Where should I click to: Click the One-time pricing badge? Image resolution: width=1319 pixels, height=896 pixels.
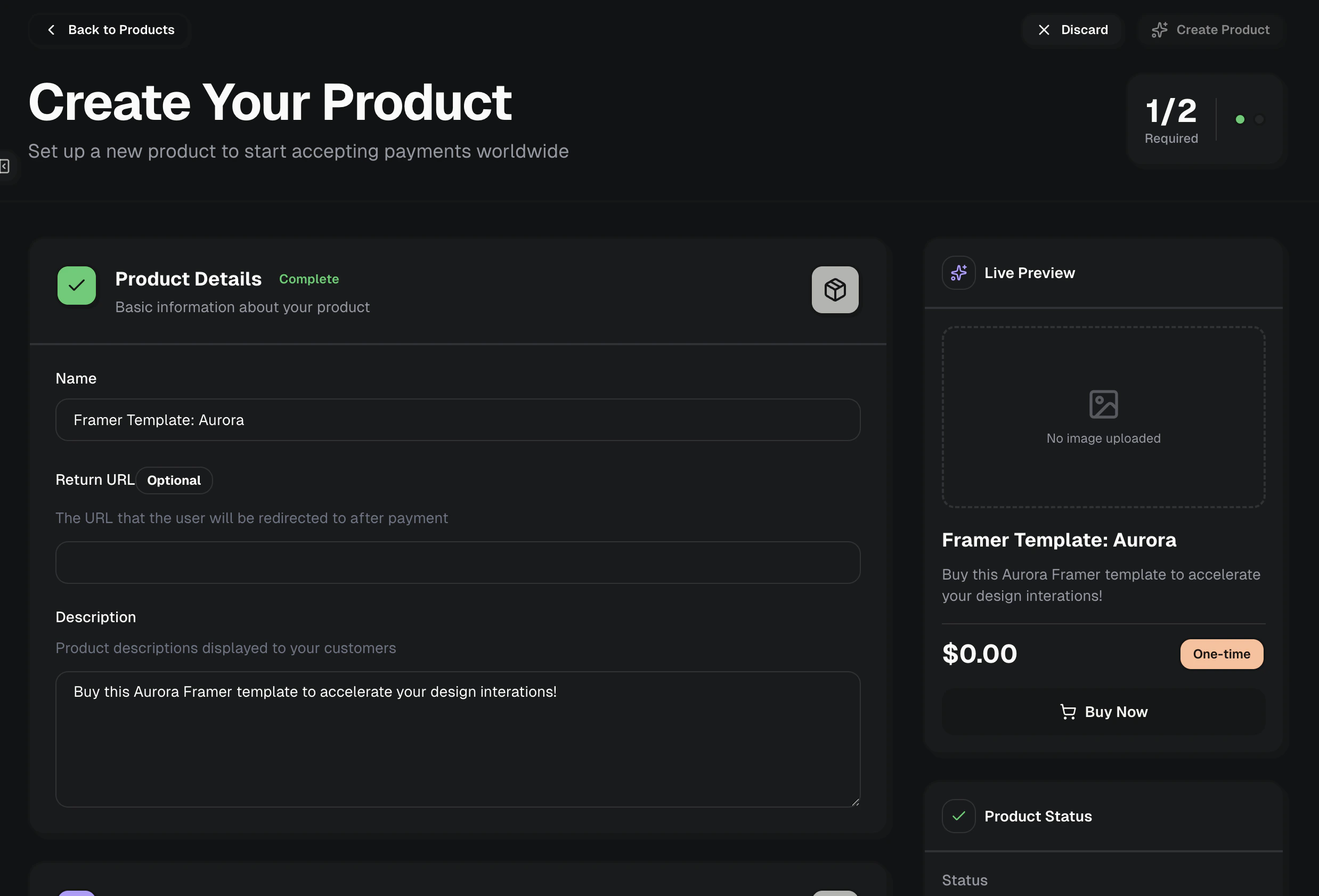(x=1222, y=654)
